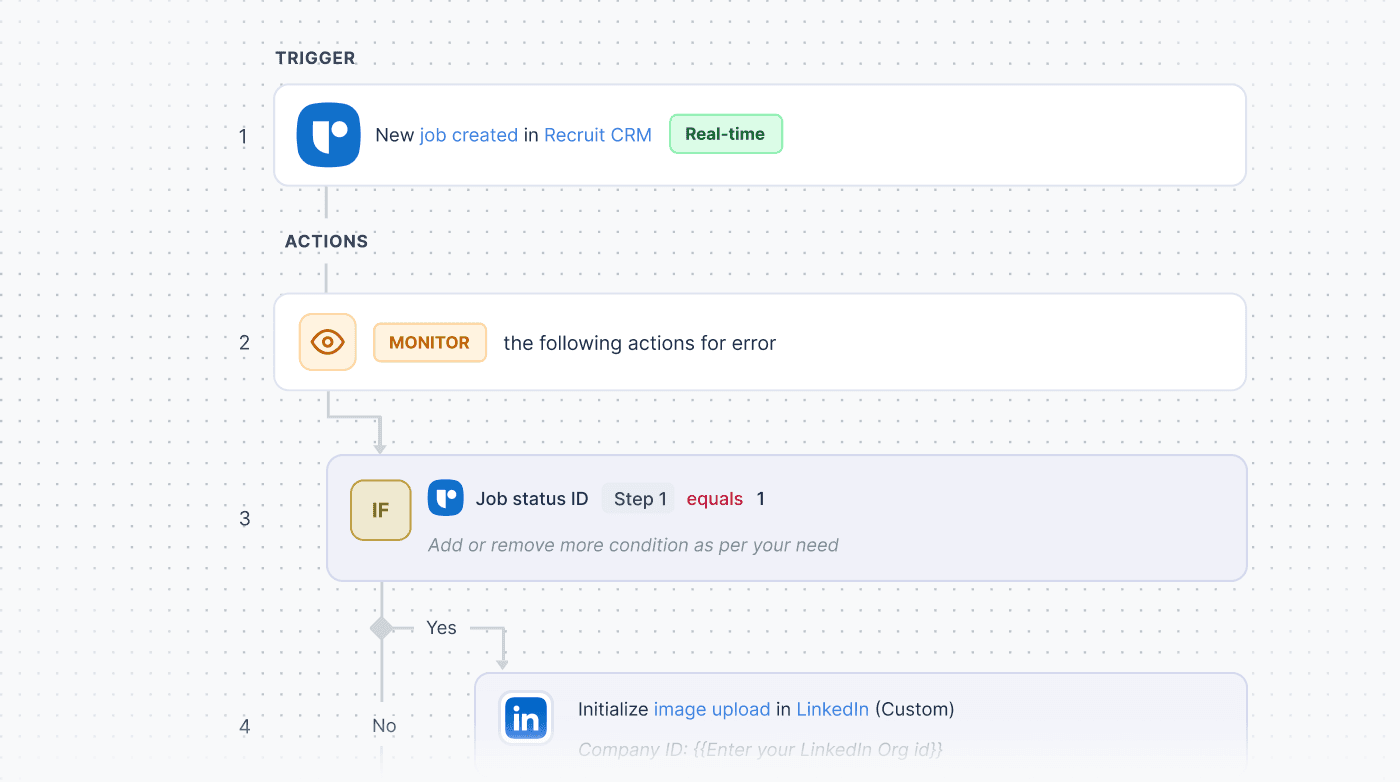This screenshot has width=1400, height=782.
Task: Click the '(Custom)' text in step 4
Action: tap(915, 710)
